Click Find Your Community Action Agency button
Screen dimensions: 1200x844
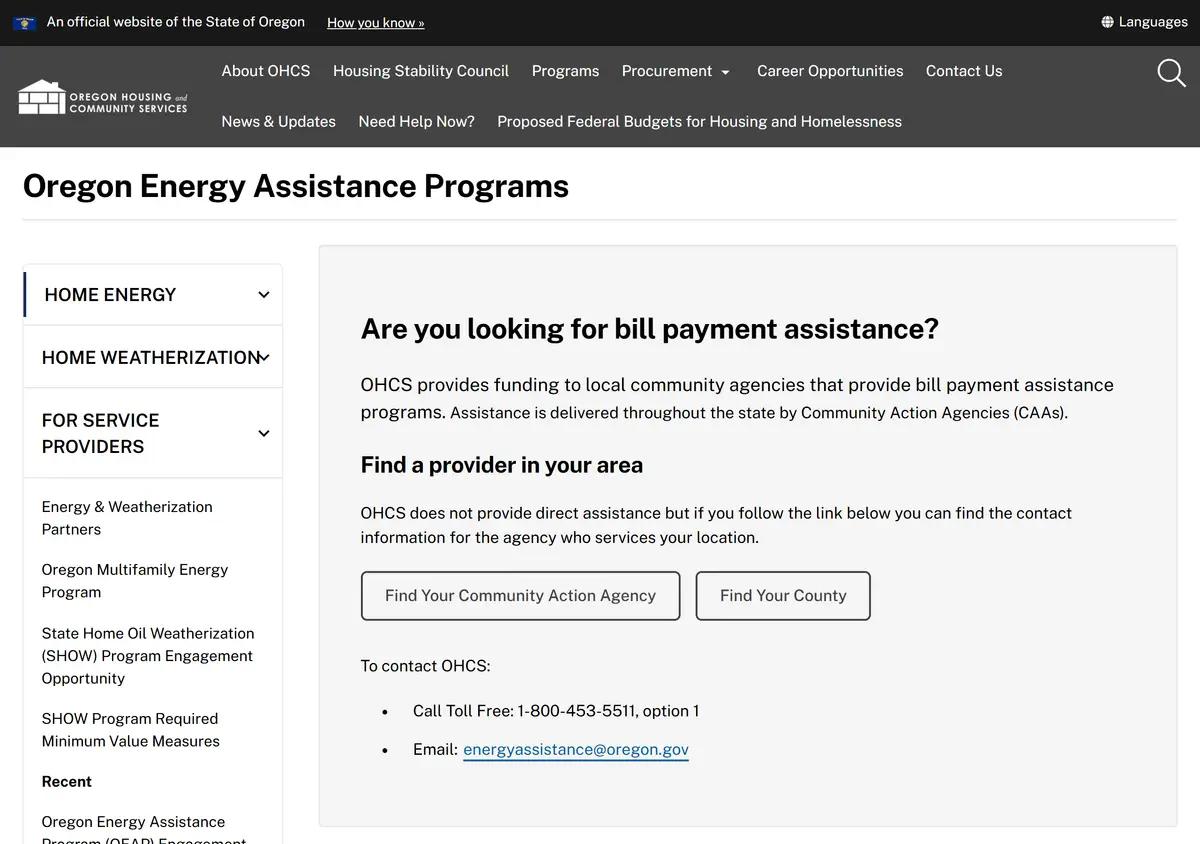(520, 596)
